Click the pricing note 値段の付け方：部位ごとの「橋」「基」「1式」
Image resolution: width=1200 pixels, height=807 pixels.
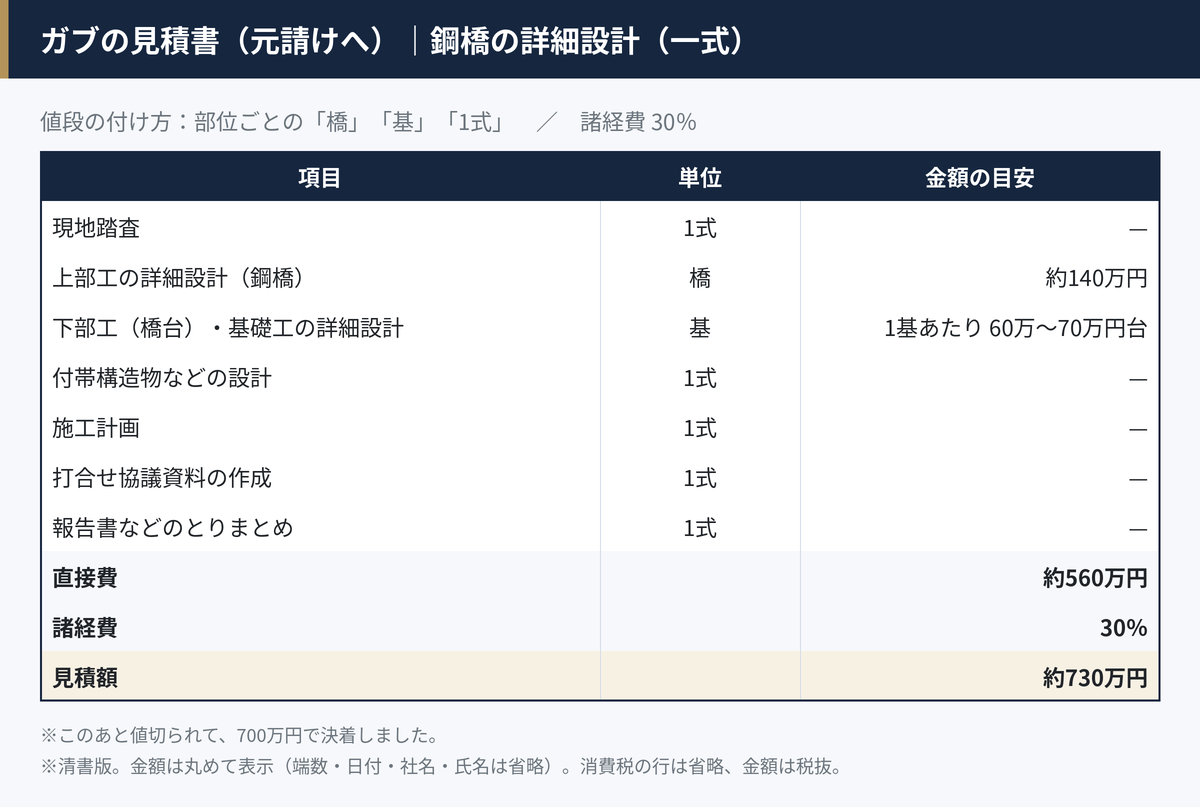click(x=271, y=122)
